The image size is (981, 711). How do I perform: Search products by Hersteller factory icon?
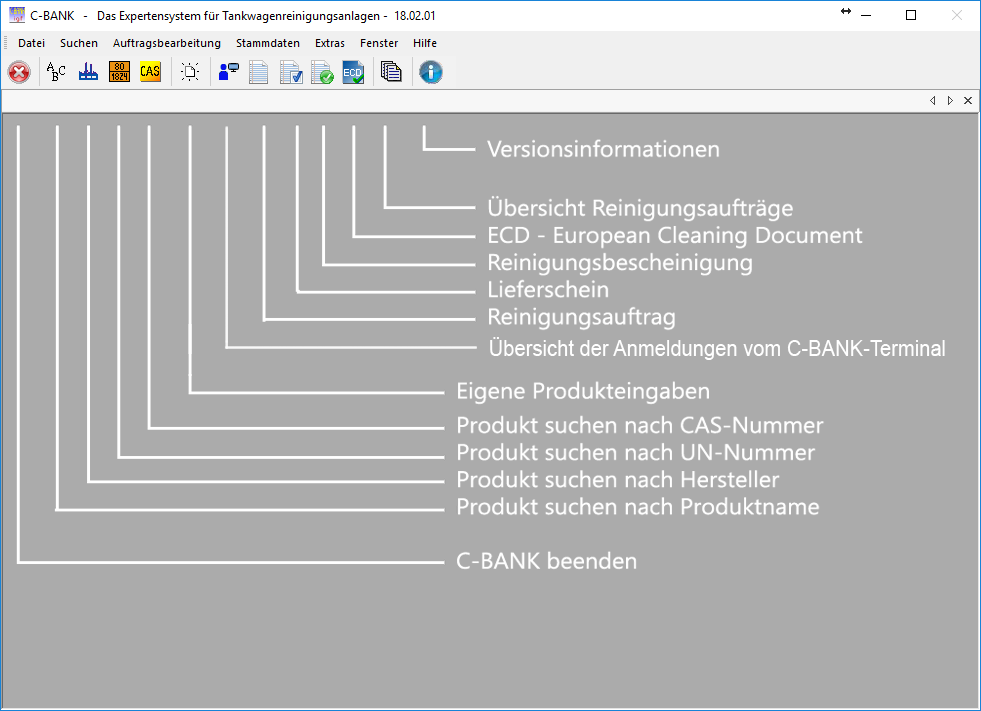pyautogui.click(x=88, y=72)
